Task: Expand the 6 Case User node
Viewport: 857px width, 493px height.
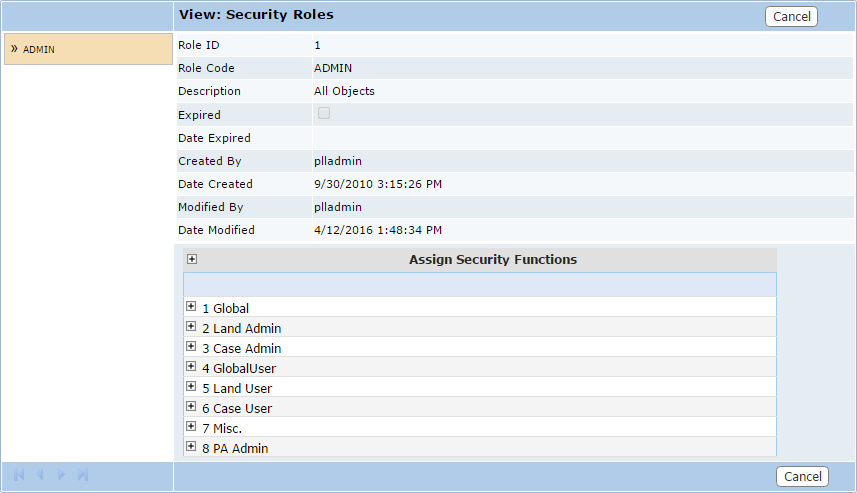Action: point(191,406)
